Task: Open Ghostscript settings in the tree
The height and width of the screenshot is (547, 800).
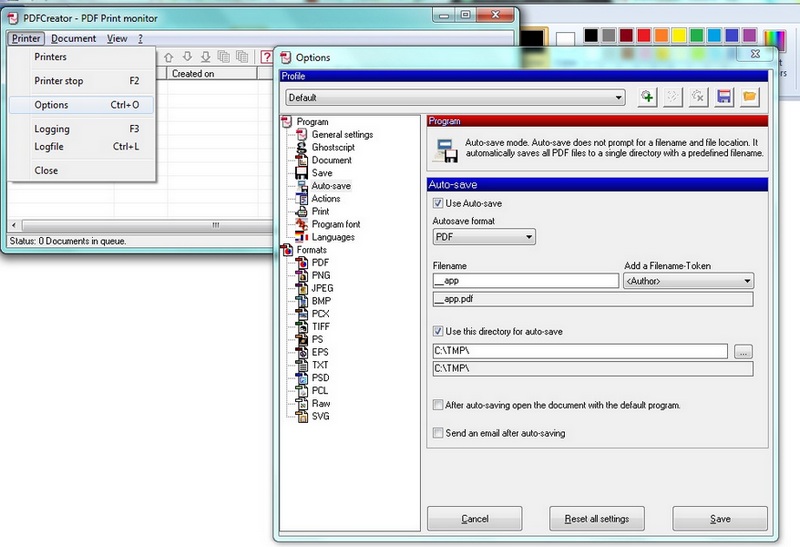Action: (x=332, y=147)
